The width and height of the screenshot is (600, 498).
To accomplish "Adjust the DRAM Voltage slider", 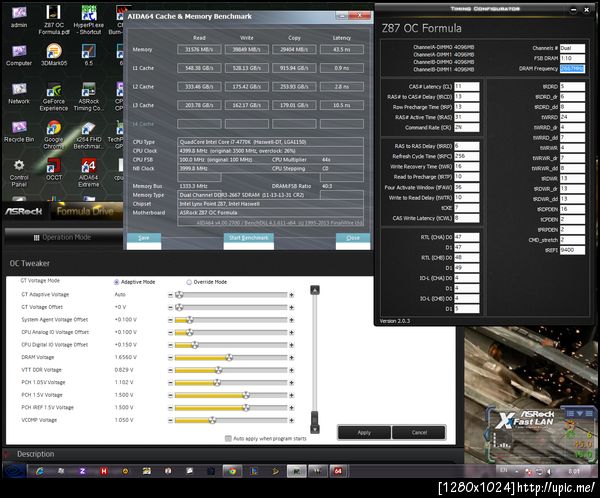I will 229,358.
